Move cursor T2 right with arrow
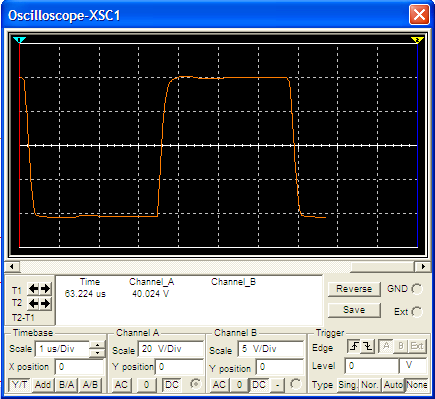Viewport: 435px width, 399px height. (x=45, y=304)
